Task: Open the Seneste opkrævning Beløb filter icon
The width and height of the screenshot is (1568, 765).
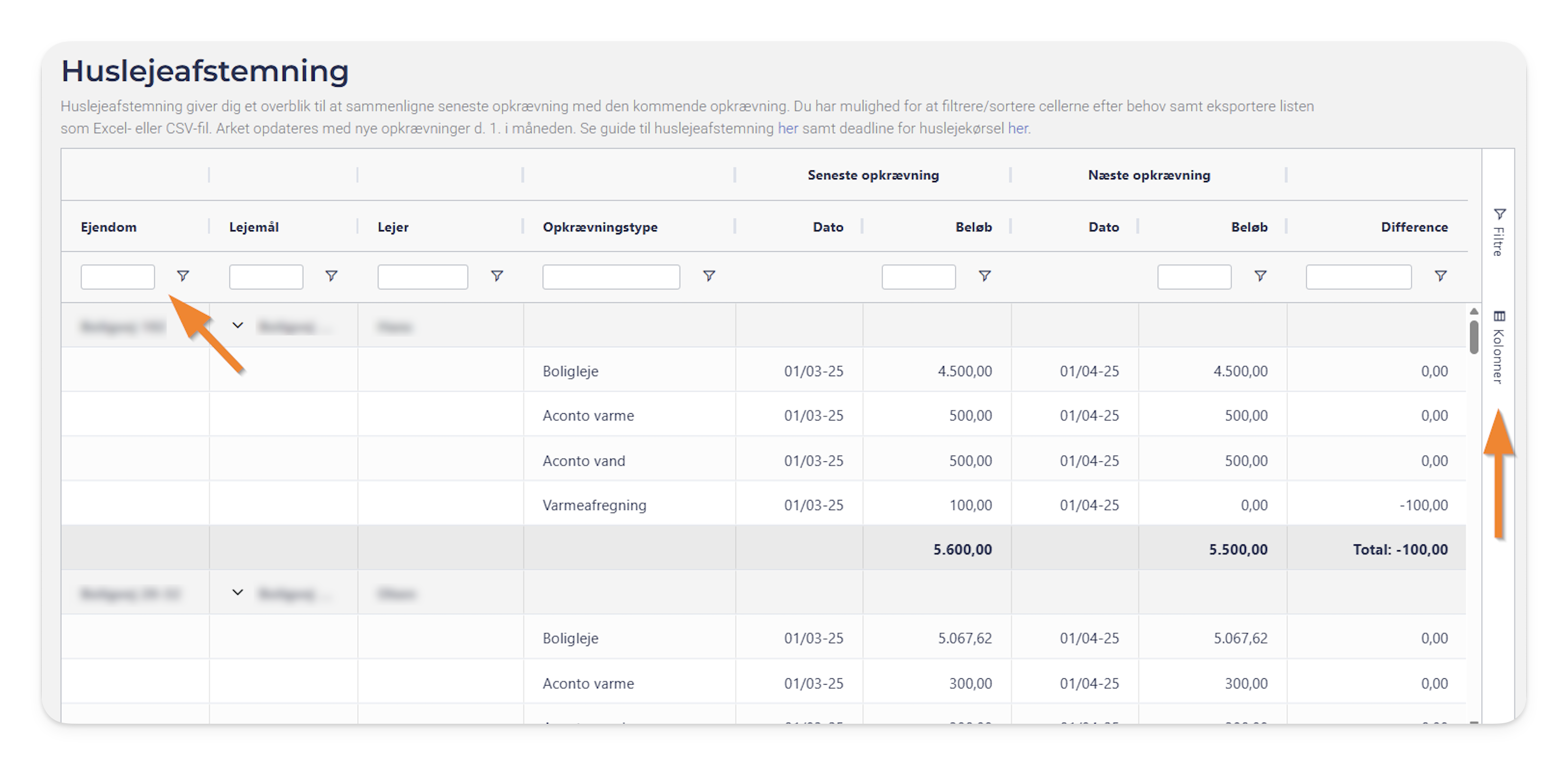Action: (x=984, y=276)
